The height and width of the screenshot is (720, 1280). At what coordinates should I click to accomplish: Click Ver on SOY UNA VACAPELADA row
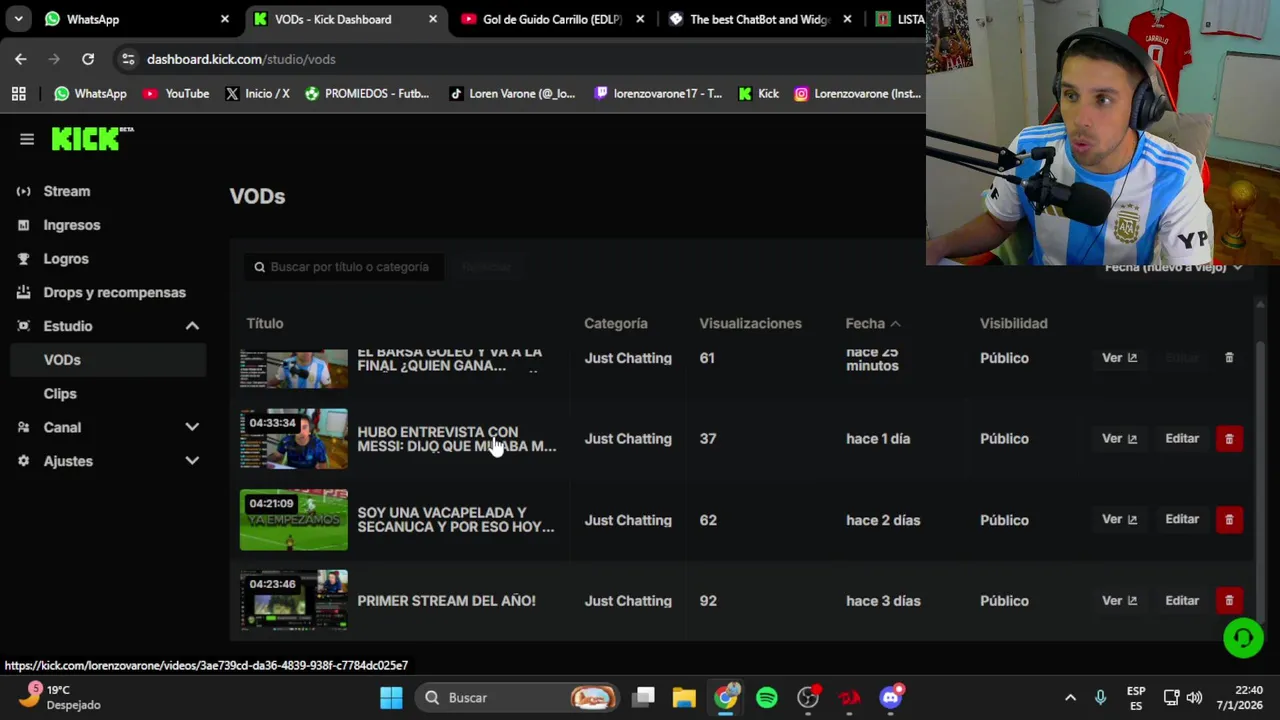(x=1119, y=519)
